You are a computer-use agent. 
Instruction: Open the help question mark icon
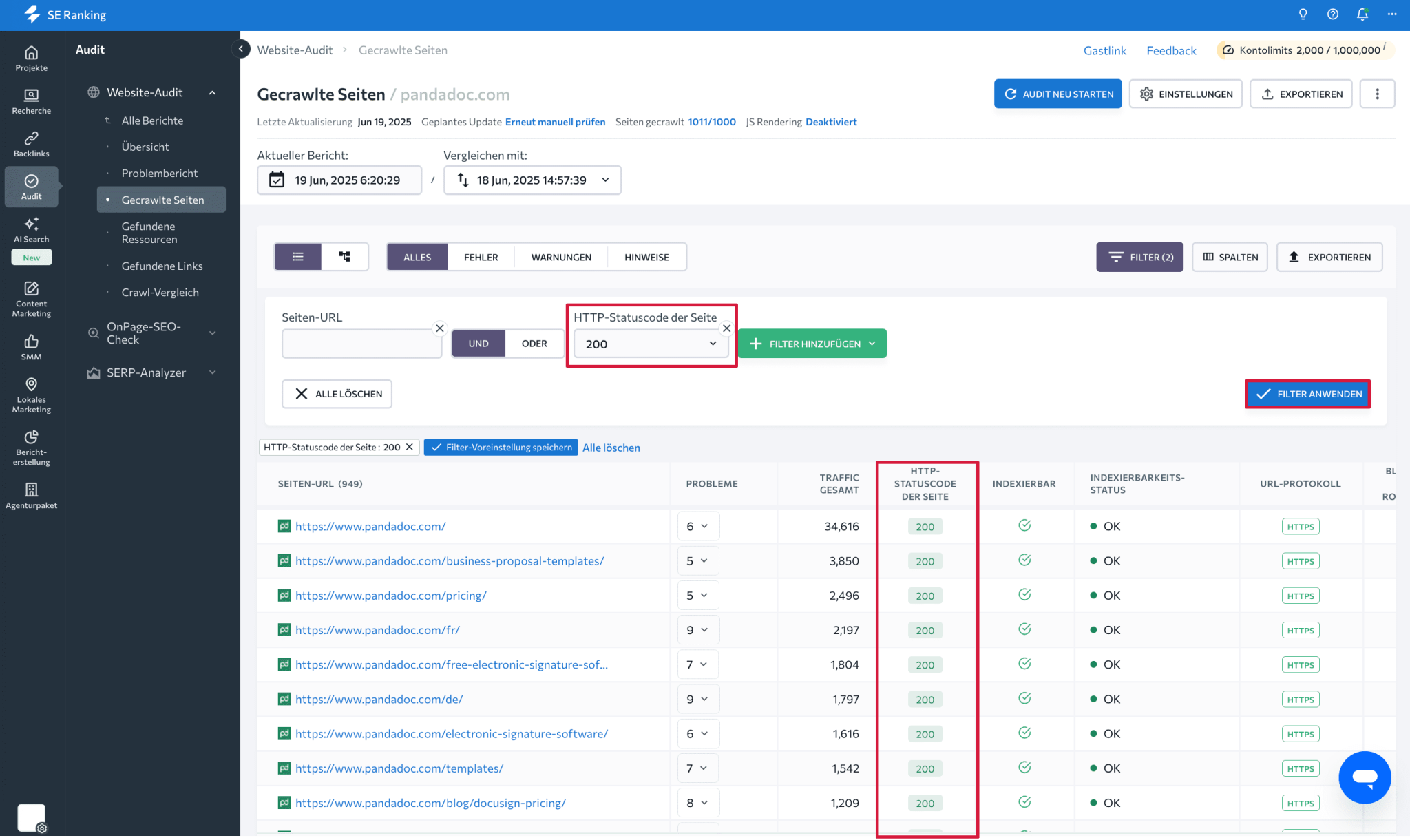coord(1332,14)
